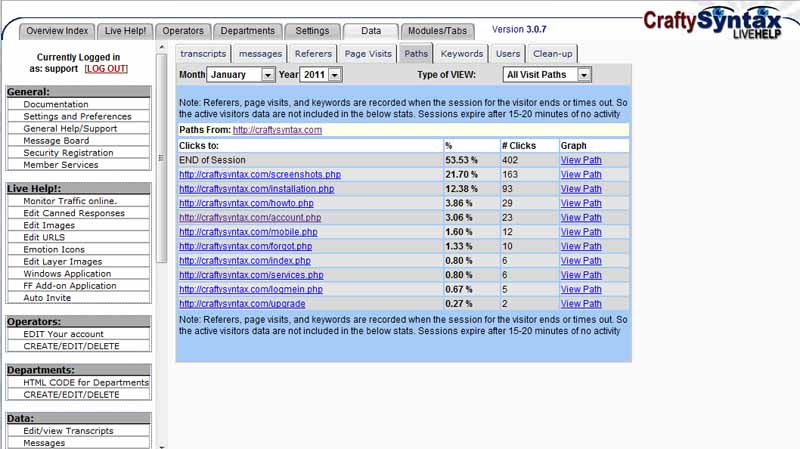The image size is (800, 449).
Task: Open the forgot.php path link
Action: click(x=245, y=246)
